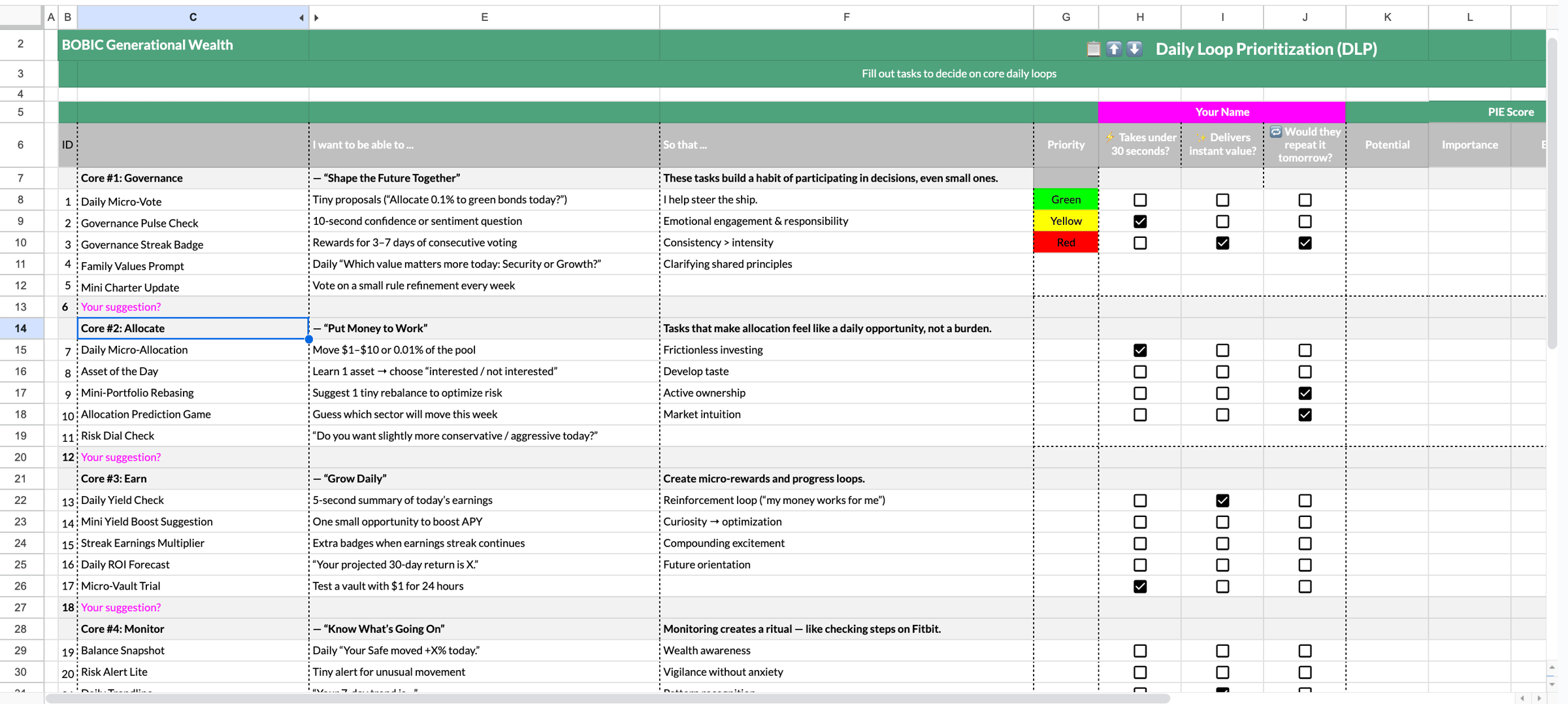Expand hidden column using left arrow on column C
Screen dimensions: 1568x704
tap(301, 18)
